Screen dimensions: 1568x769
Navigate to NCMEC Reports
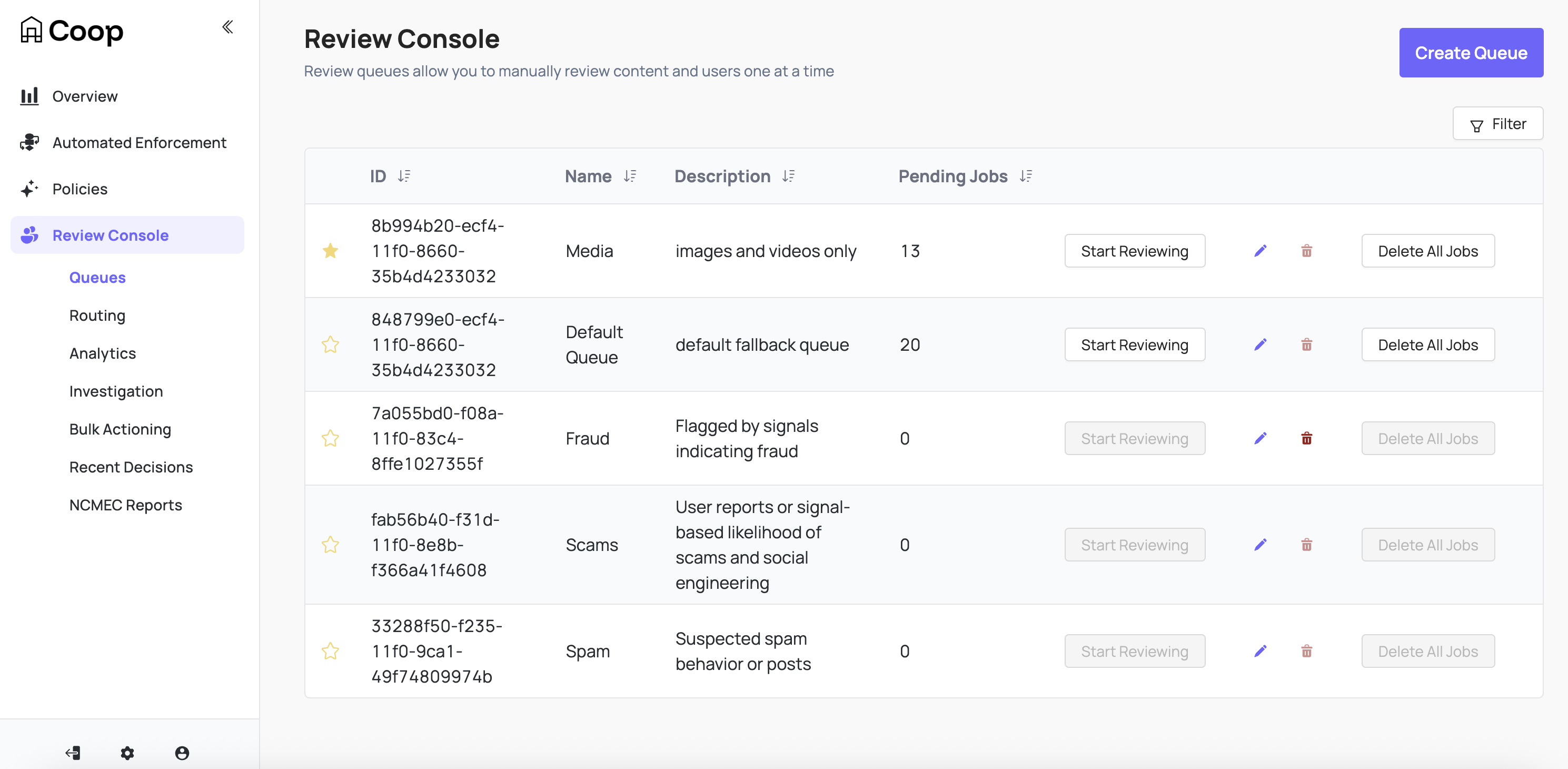(x=125, y=505)
